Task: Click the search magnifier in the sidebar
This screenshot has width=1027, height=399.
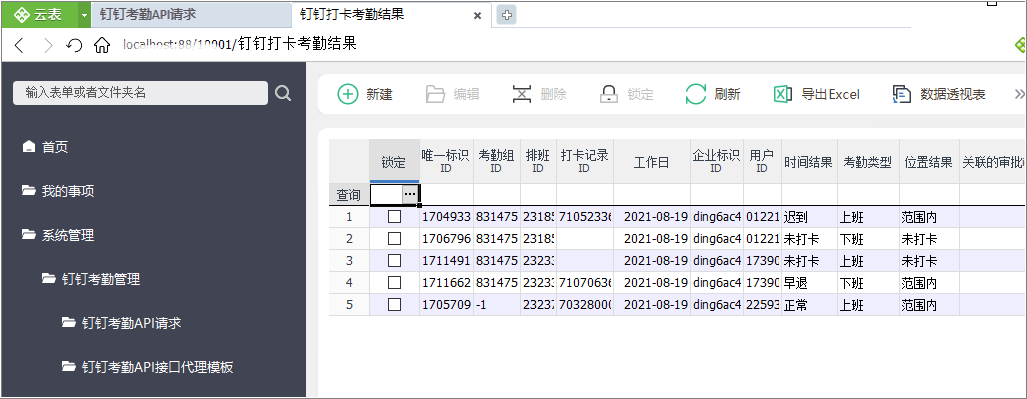Action: coord(283,93)
